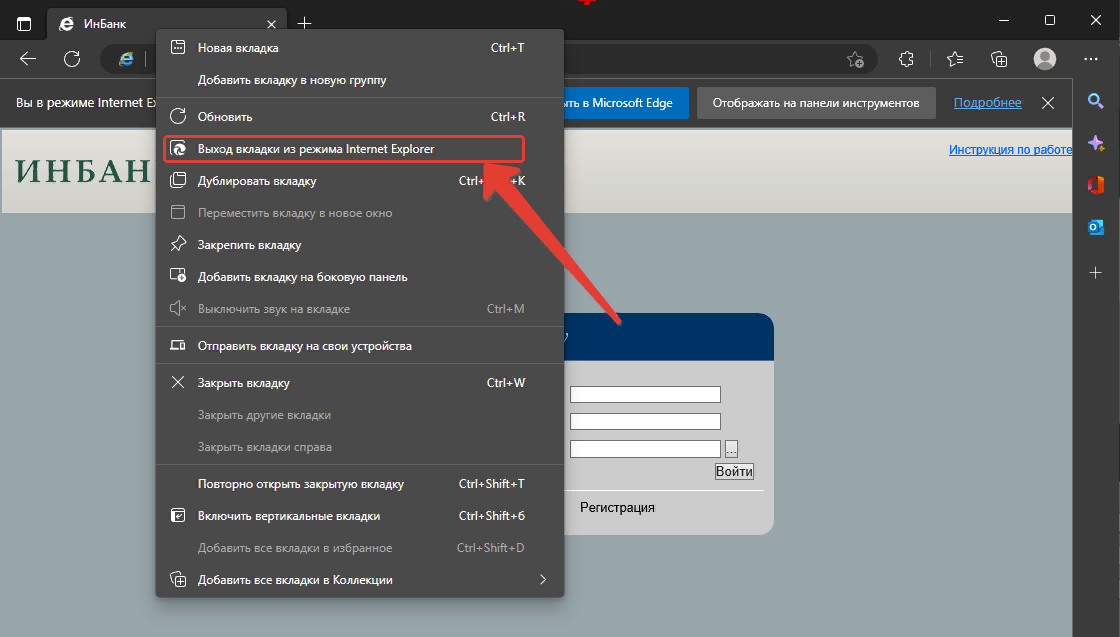Open the user profile avatar

click(1045, 59)
